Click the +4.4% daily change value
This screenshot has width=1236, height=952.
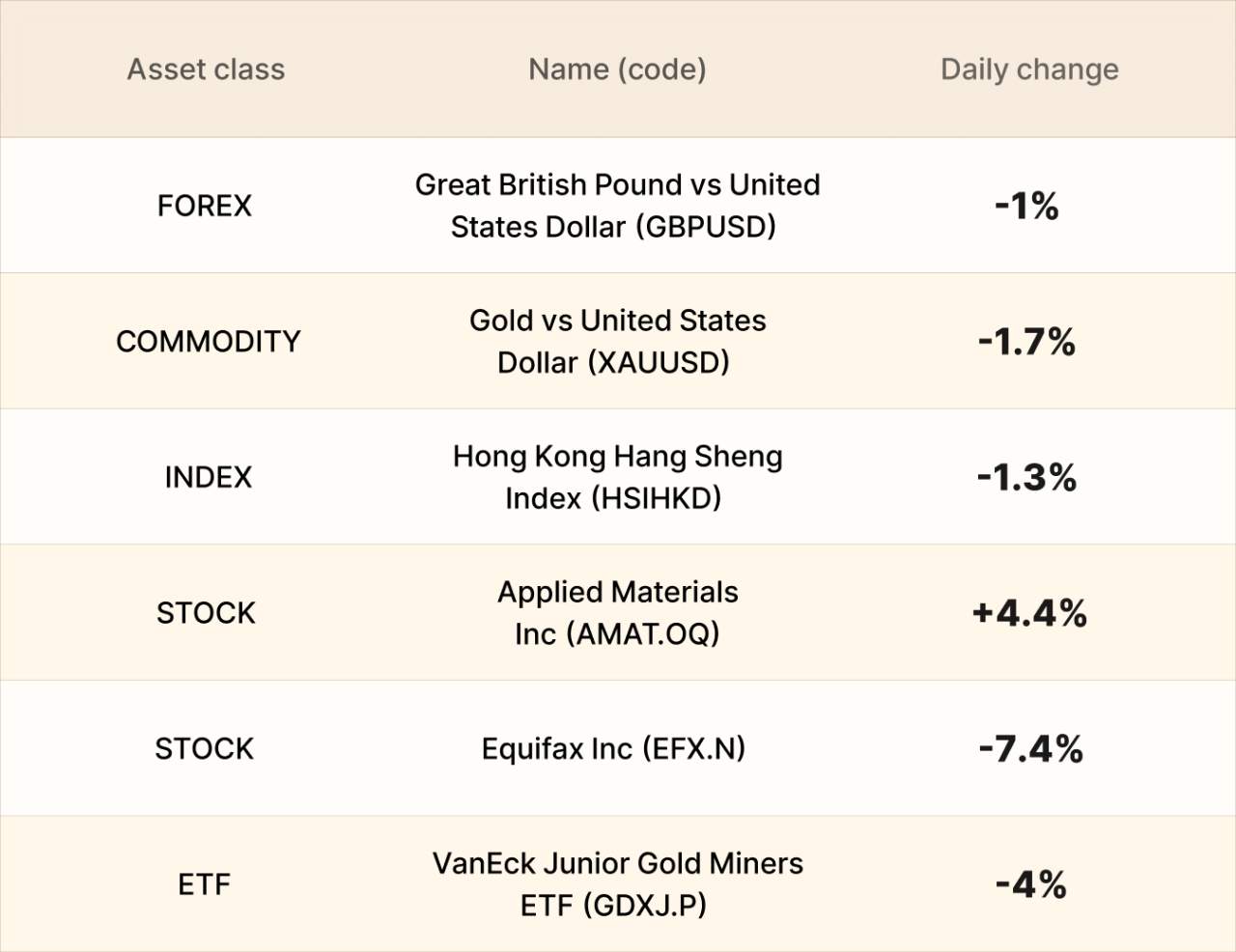pos(1029,613)
